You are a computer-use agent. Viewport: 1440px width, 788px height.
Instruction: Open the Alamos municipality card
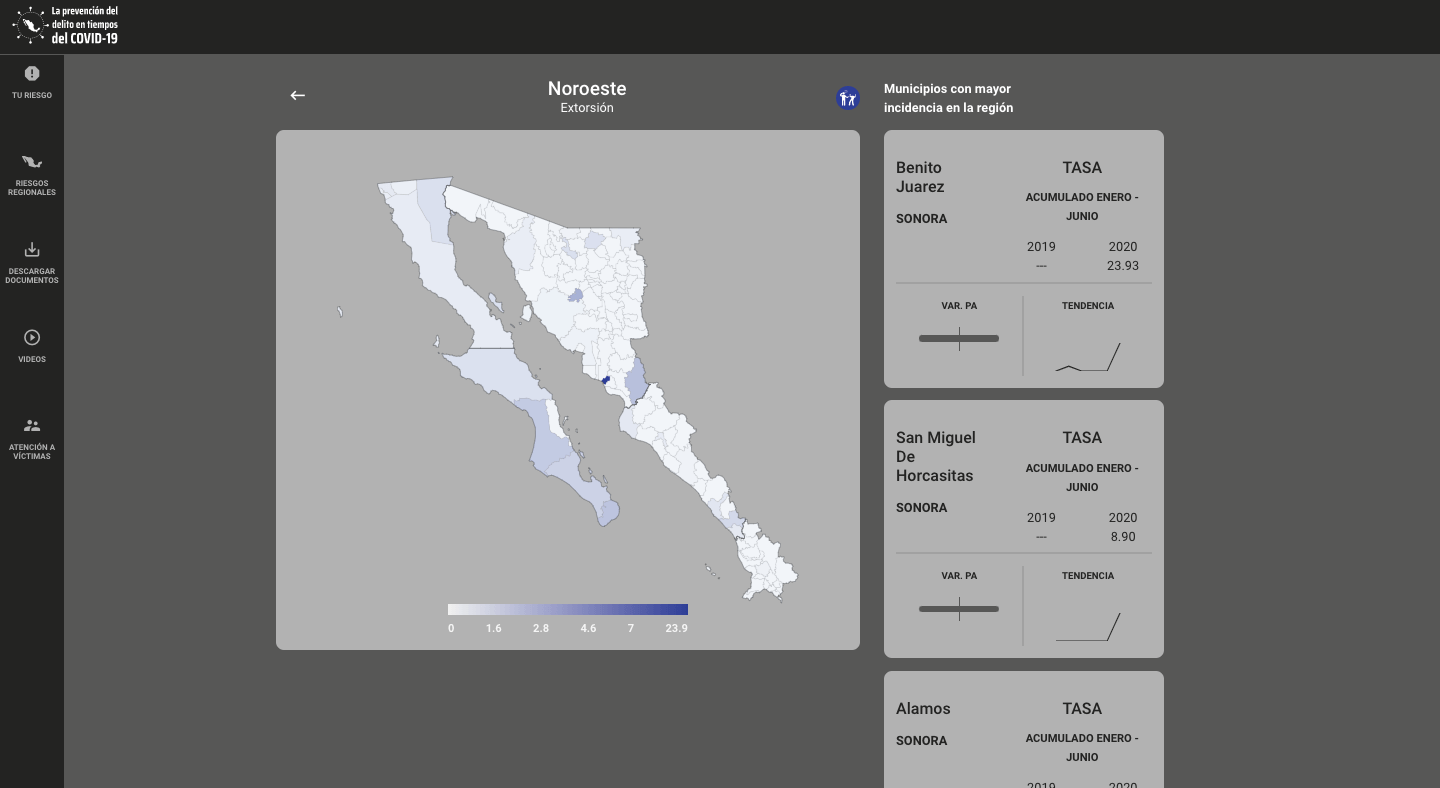(x=1023, y=728)
